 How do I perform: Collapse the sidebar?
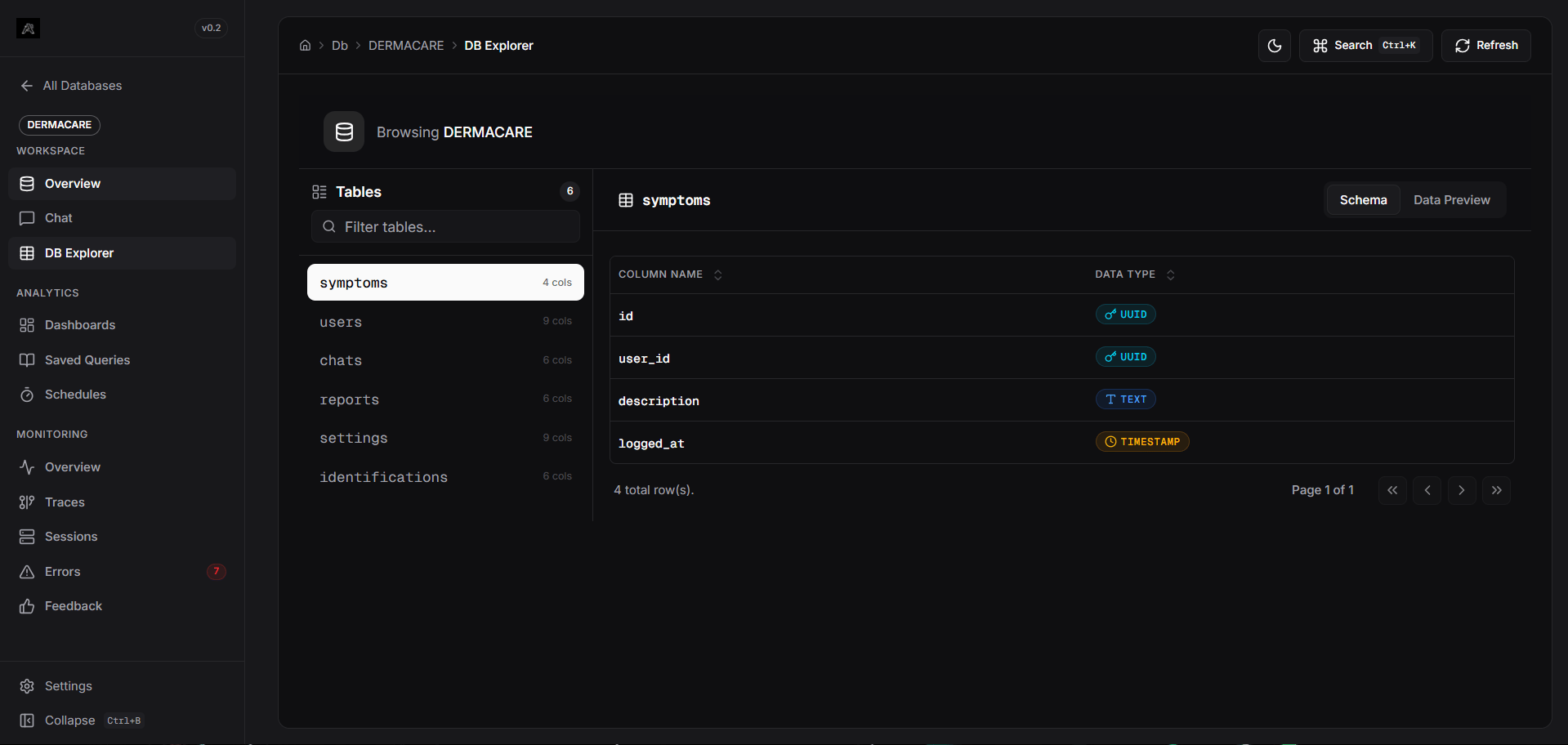tap(123, 720)
